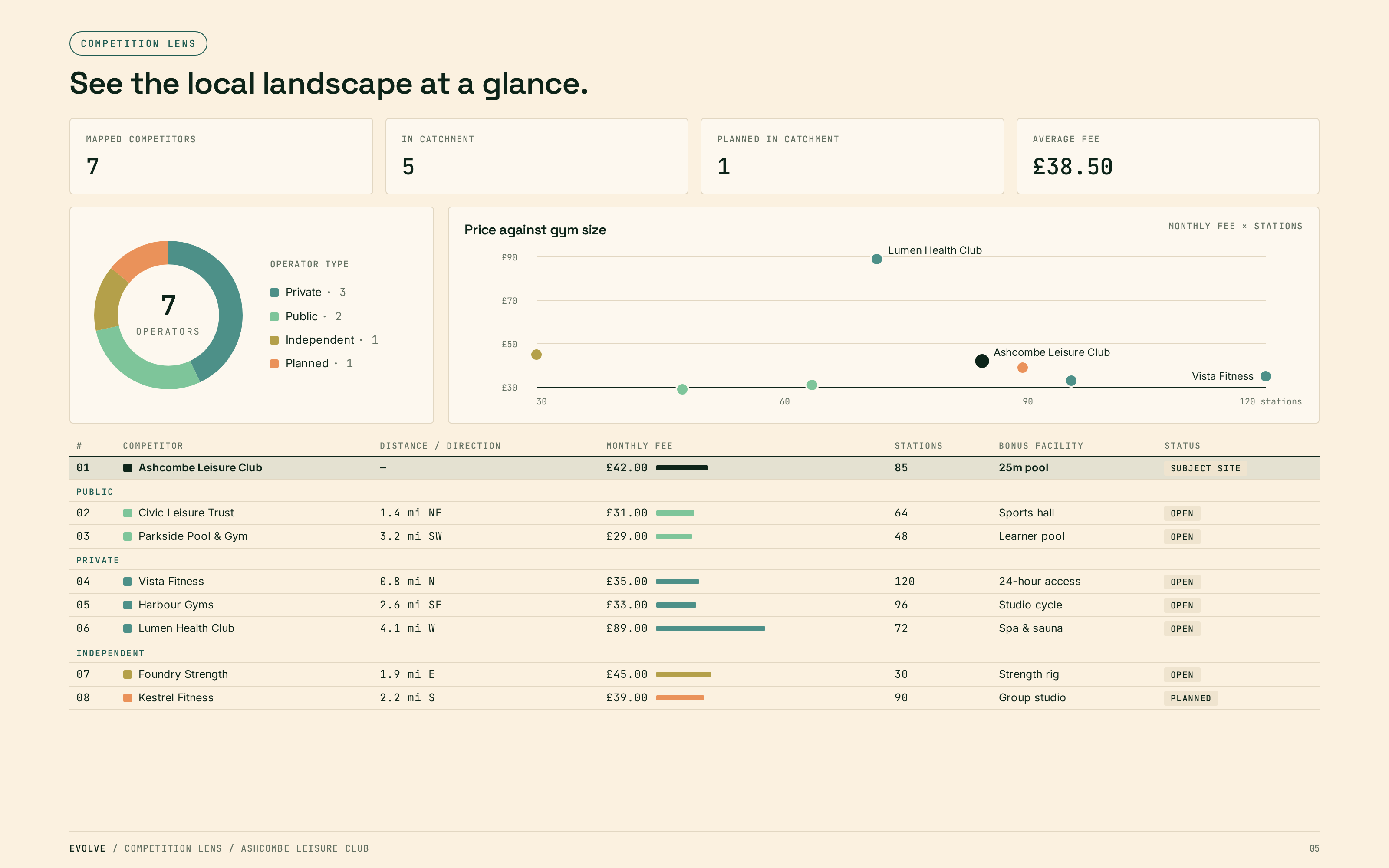Screen dimensions: 1389x868
Task: Click the Evolve breadcrumb in footer
Action: [x=87, y=848]
